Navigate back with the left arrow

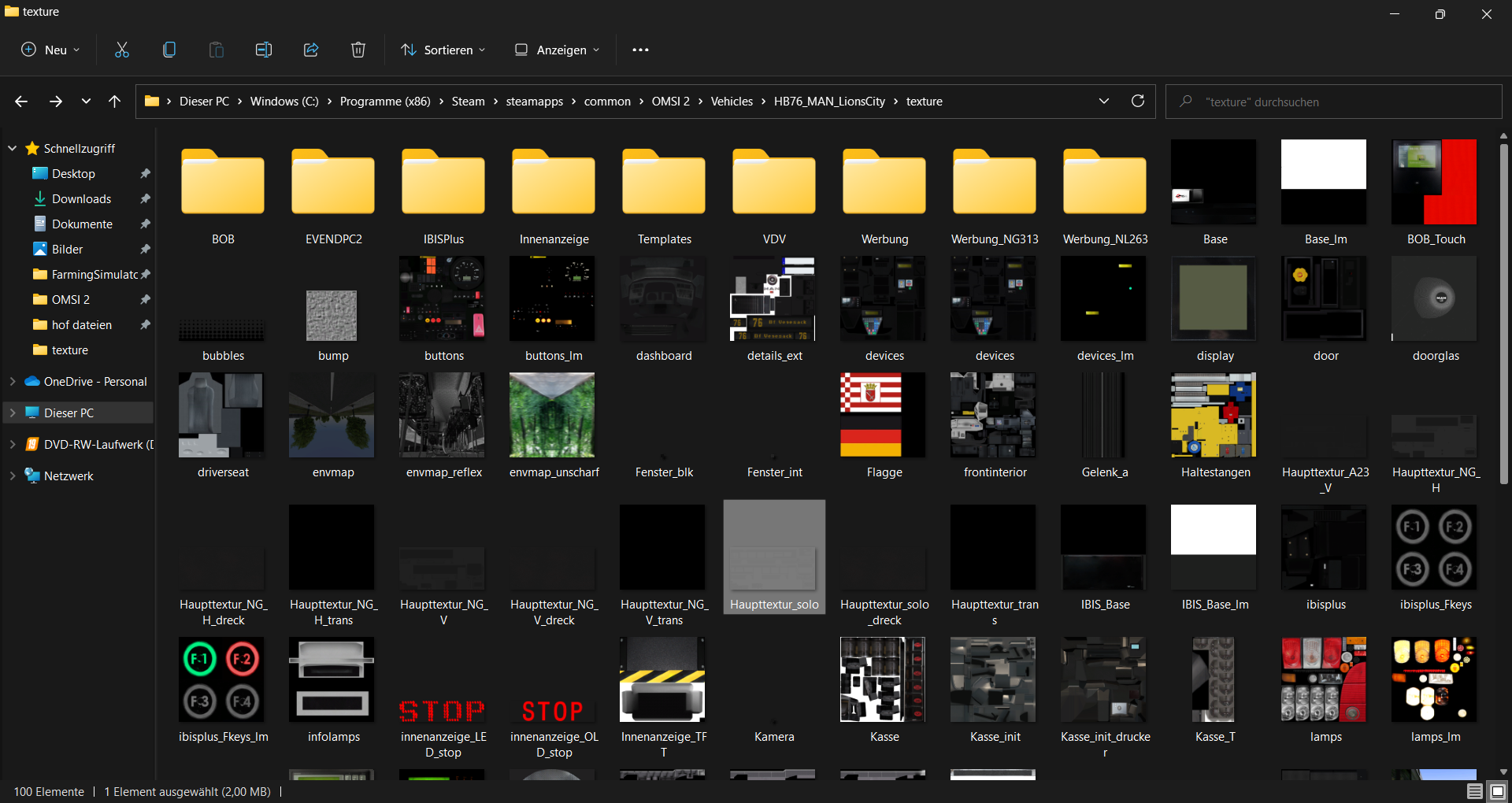click(21, 102)
